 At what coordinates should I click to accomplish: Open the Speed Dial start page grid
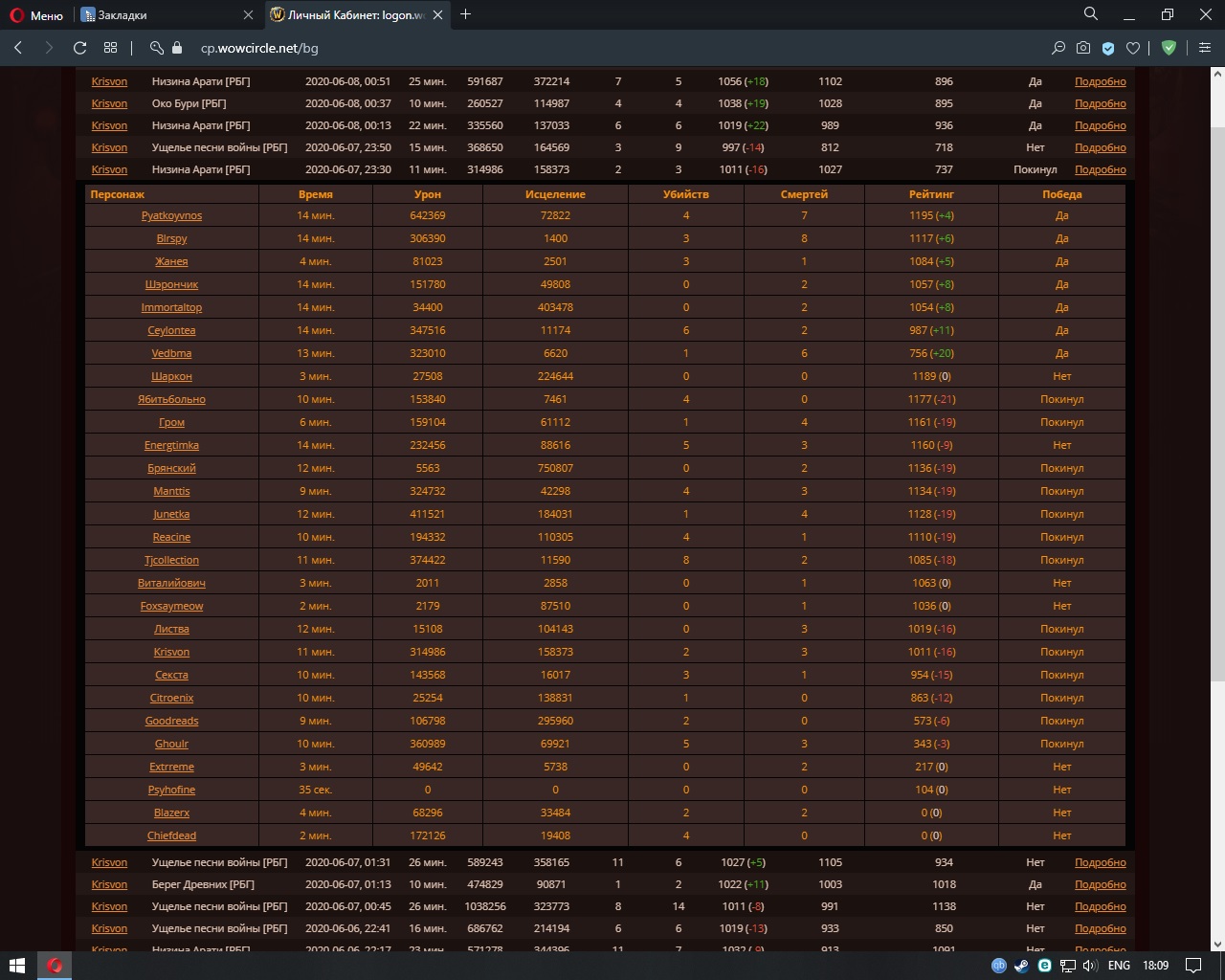click(x=111, y=48)
